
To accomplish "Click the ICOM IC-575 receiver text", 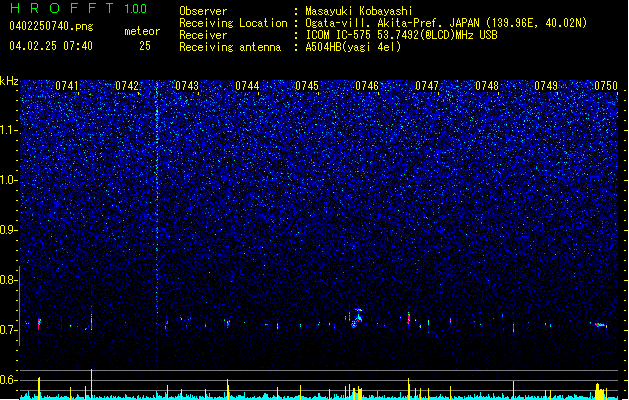I will tap(401, 35).
